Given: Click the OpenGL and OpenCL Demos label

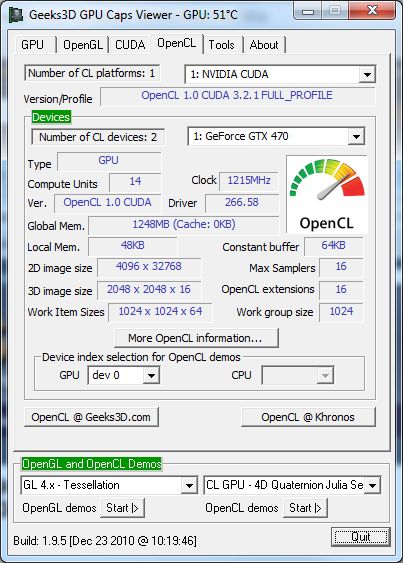Looking at the screenshot, I should (x=92, y=464).
